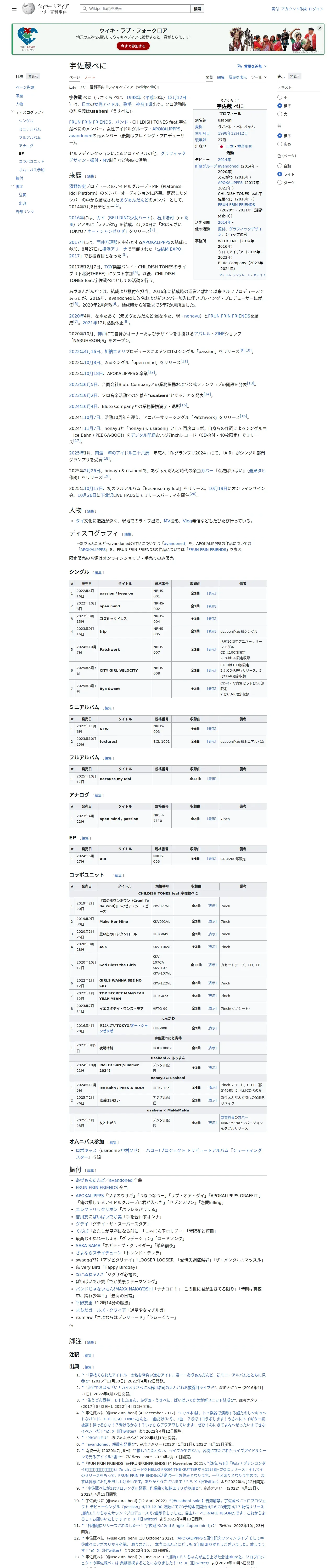Screen dimensions: 336x1568
Task: Open the 編集 tab at page top
Action: pos(221,77)
